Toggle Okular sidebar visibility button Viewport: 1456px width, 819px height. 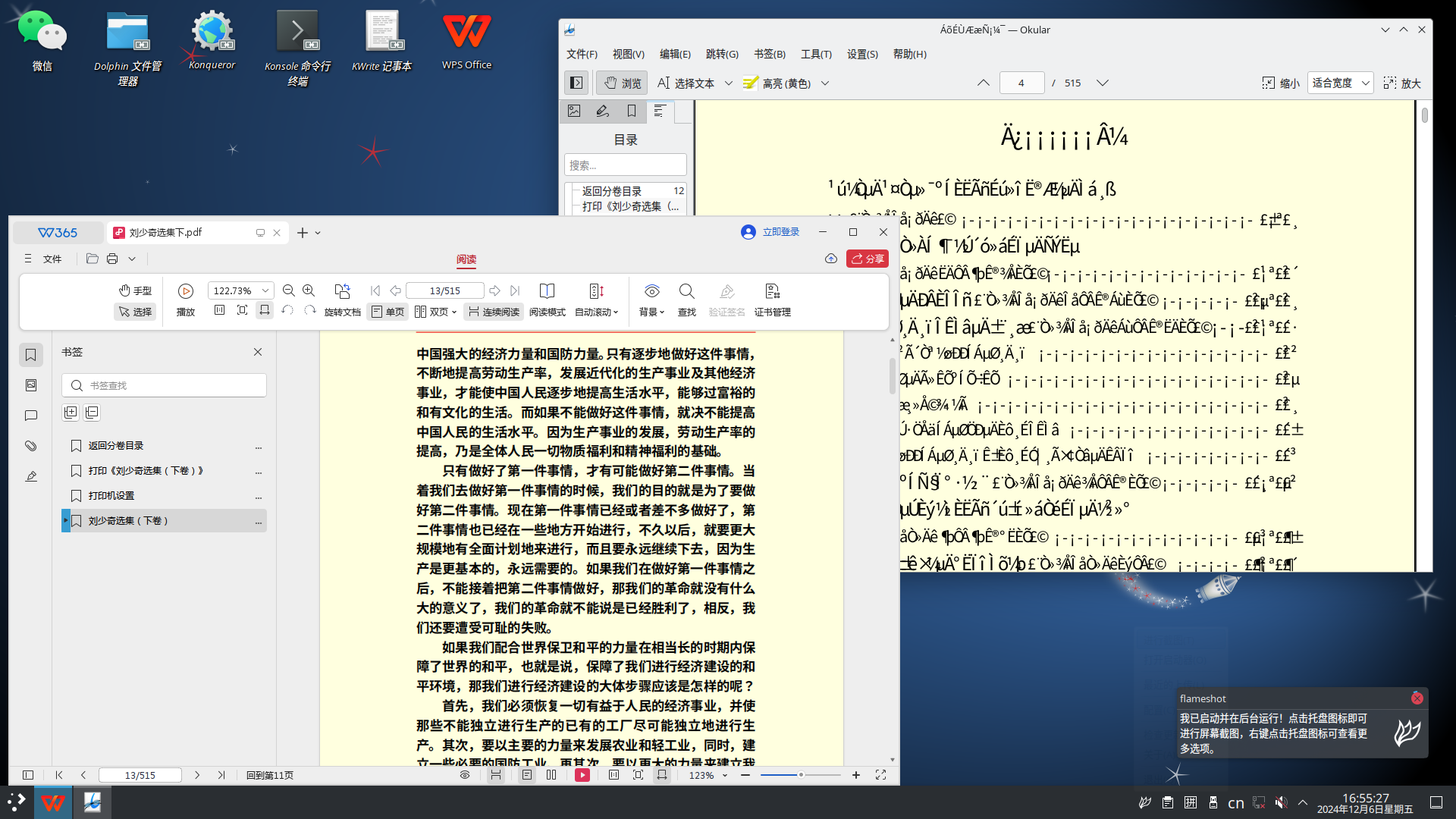[576, 83]
